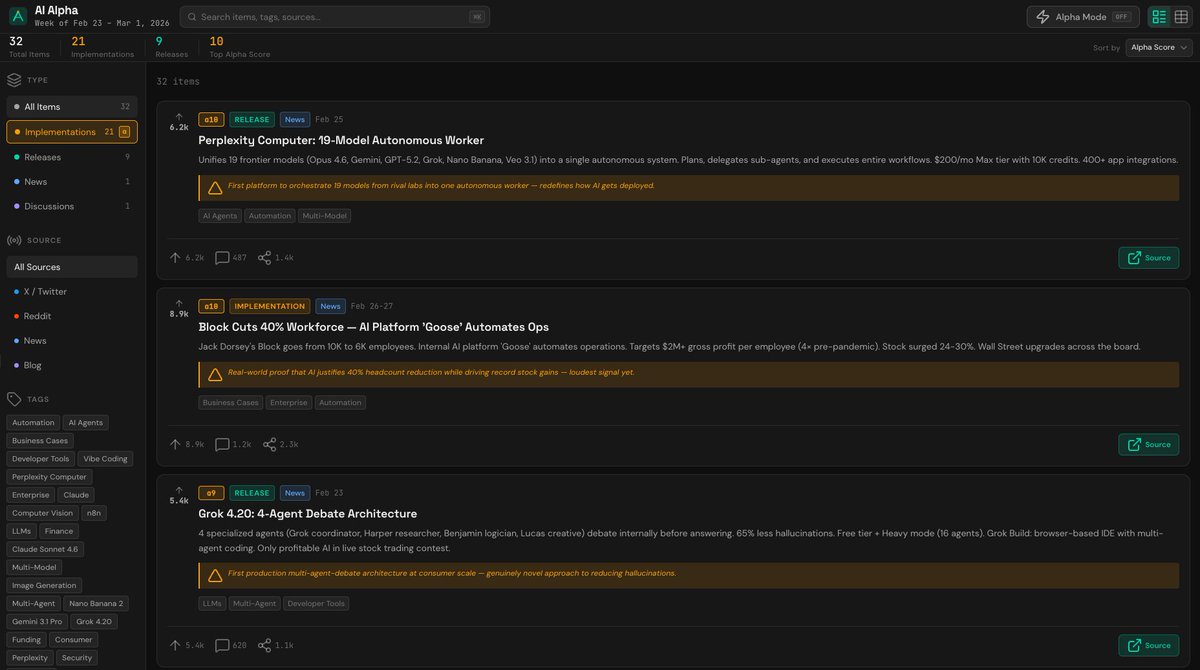
Task: Click warning icon in Grok insight banner
Action: 215,575
